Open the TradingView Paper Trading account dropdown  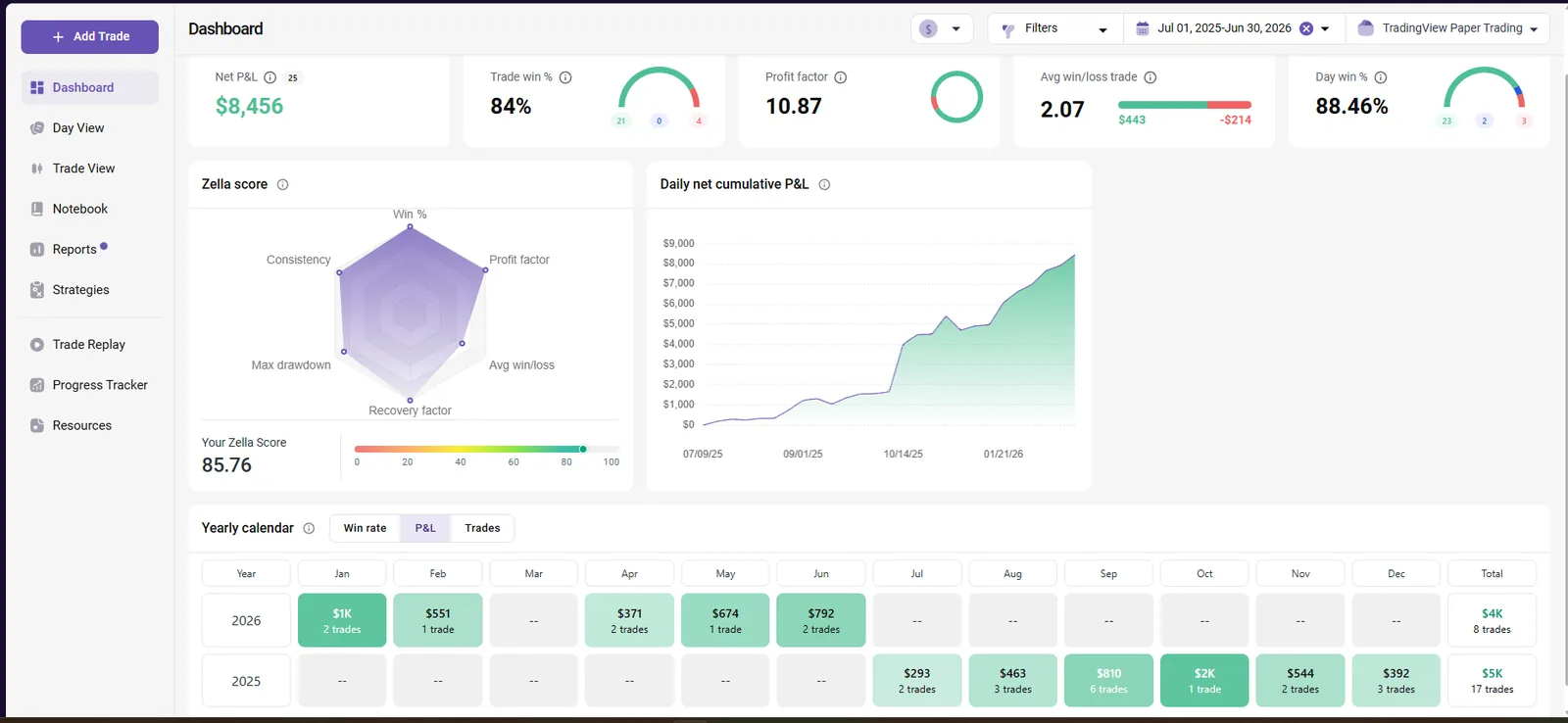[x=1534, y=29]
